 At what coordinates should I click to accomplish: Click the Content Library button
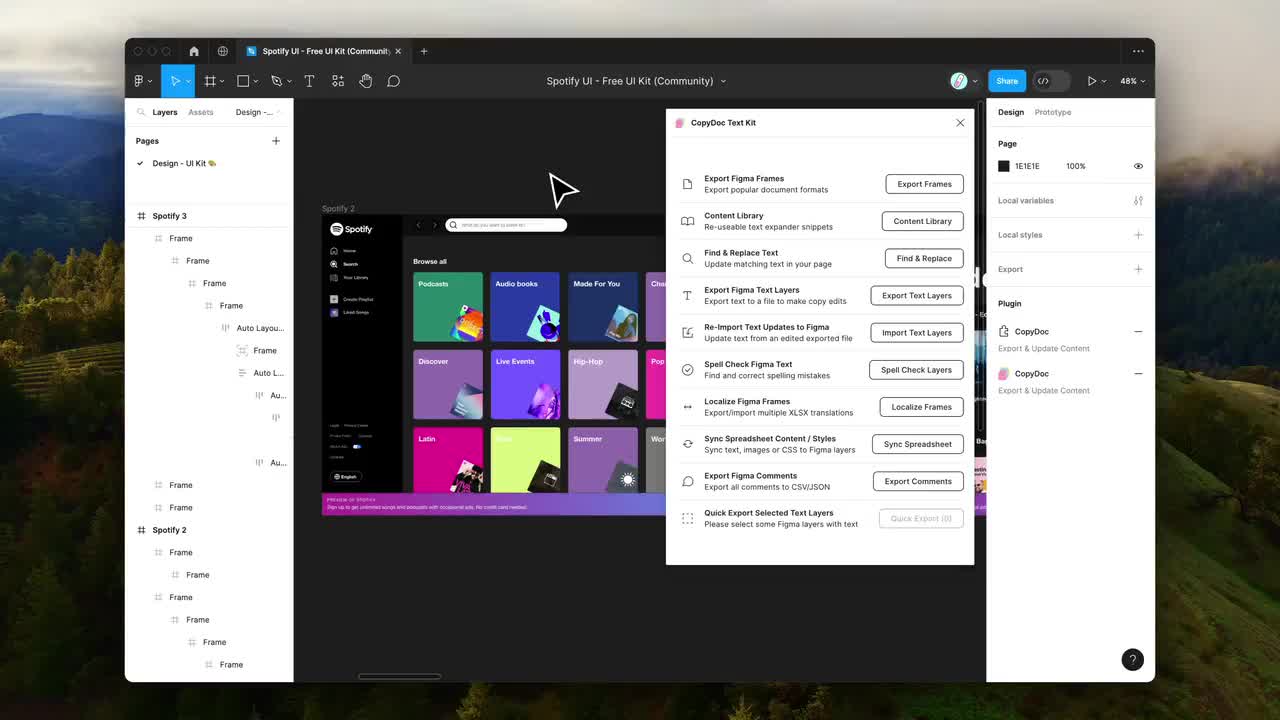(923, 221)
